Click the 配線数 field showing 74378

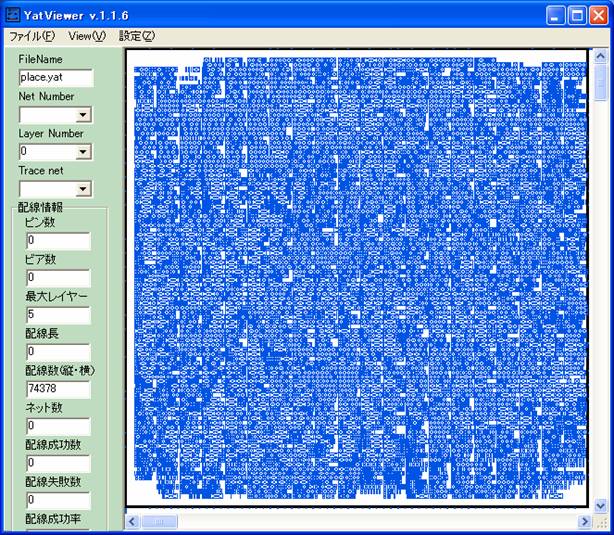(58, 389)
